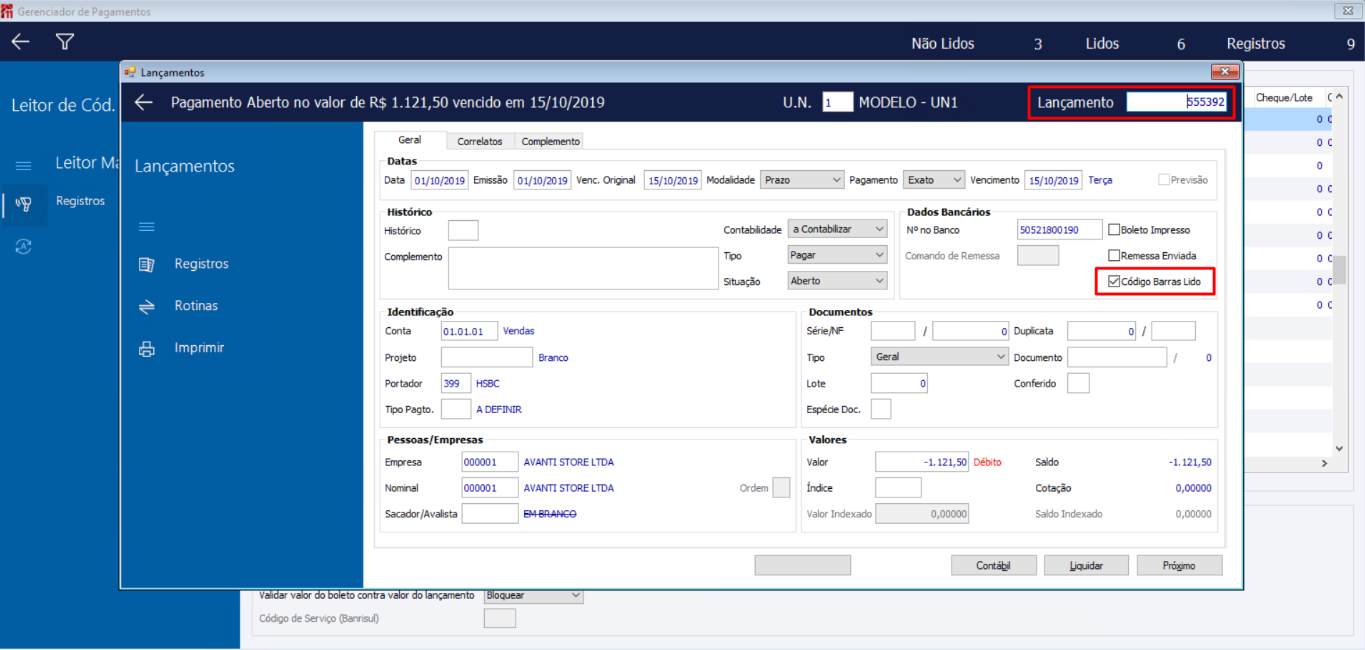Click the Conta field 01.01.01
The image size is (1365, 650).
point(469,331)
